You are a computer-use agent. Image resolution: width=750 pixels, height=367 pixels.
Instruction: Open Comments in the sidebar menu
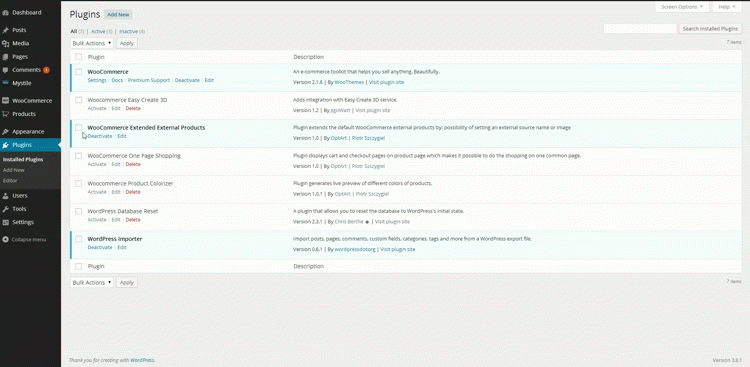click(x=26, y=70)
